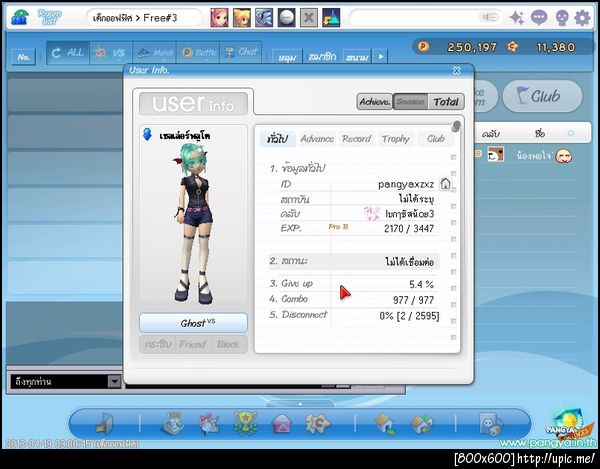Select the ALL room filter tab
The height and width of the screenshot is (469, 600).
click(x=68, y=53)
